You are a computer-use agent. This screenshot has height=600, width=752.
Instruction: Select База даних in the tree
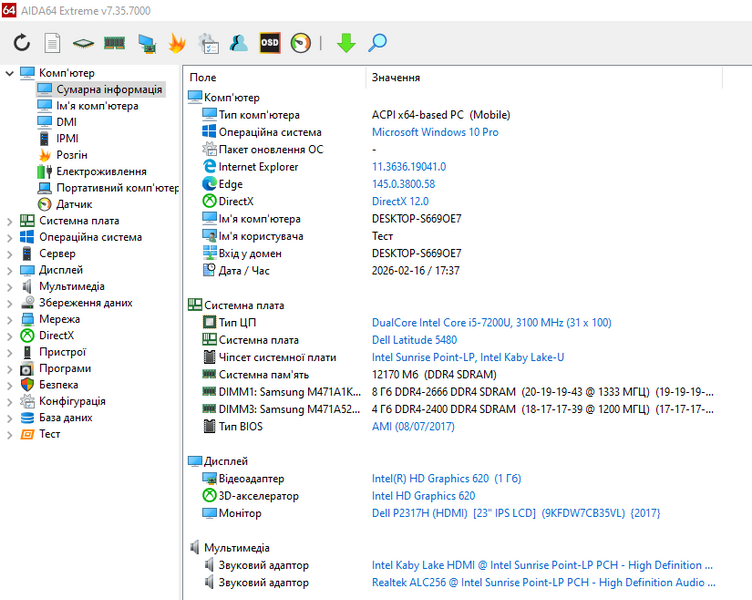(57, 417)
